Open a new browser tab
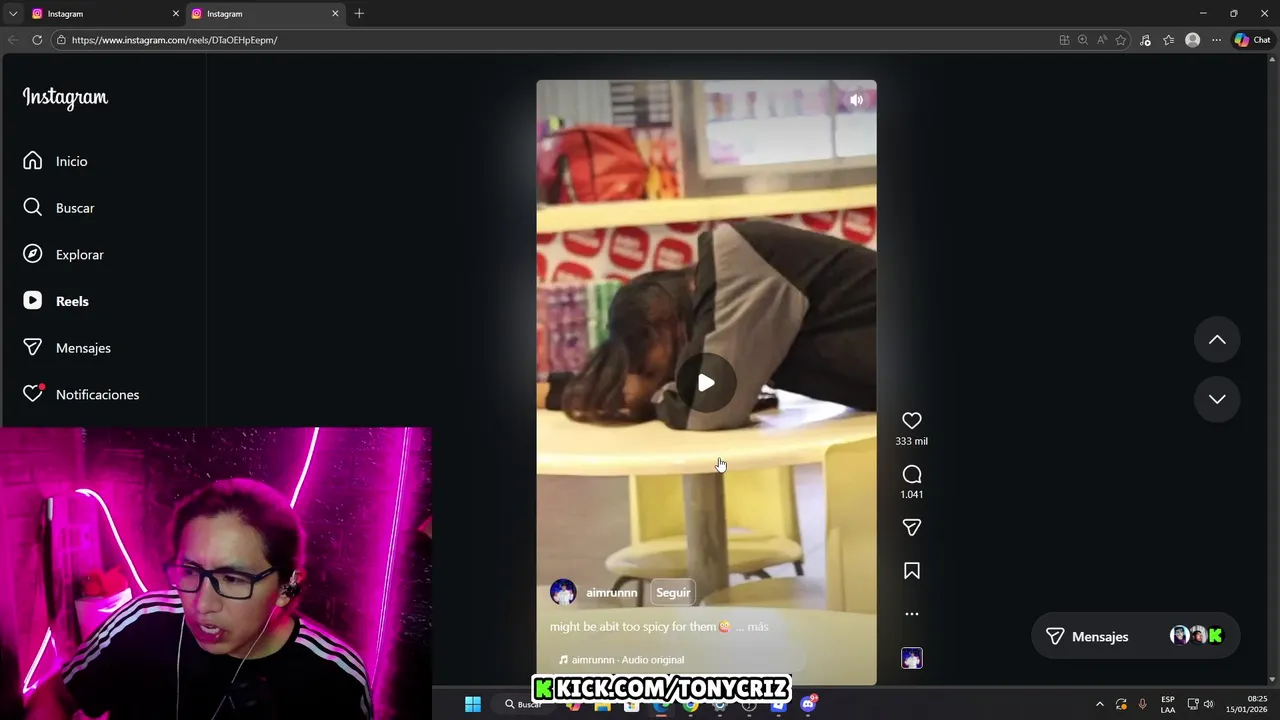1280x720 pixels. pyautogui.click(x=359, y=14)
